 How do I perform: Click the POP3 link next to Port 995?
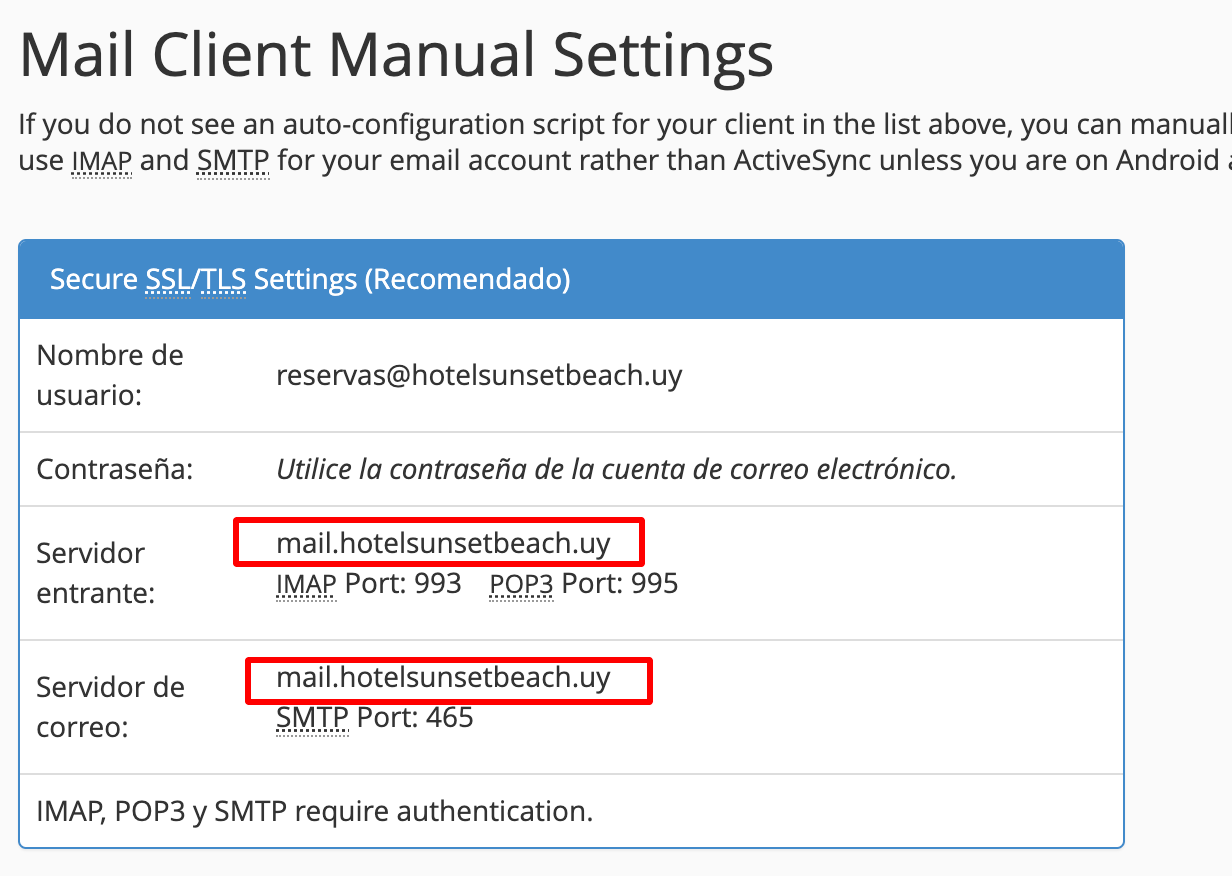(x=519, y=583)
